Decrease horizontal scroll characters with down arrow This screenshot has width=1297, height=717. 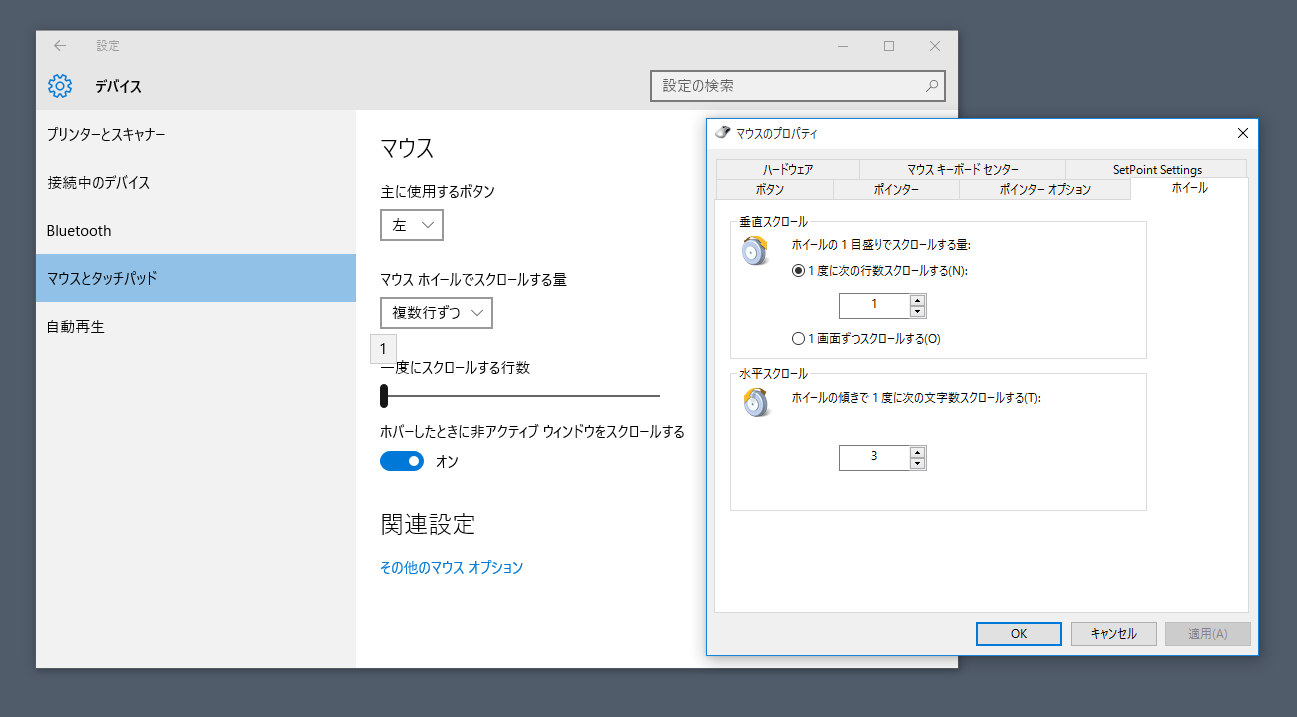click(x=918, y=463)
